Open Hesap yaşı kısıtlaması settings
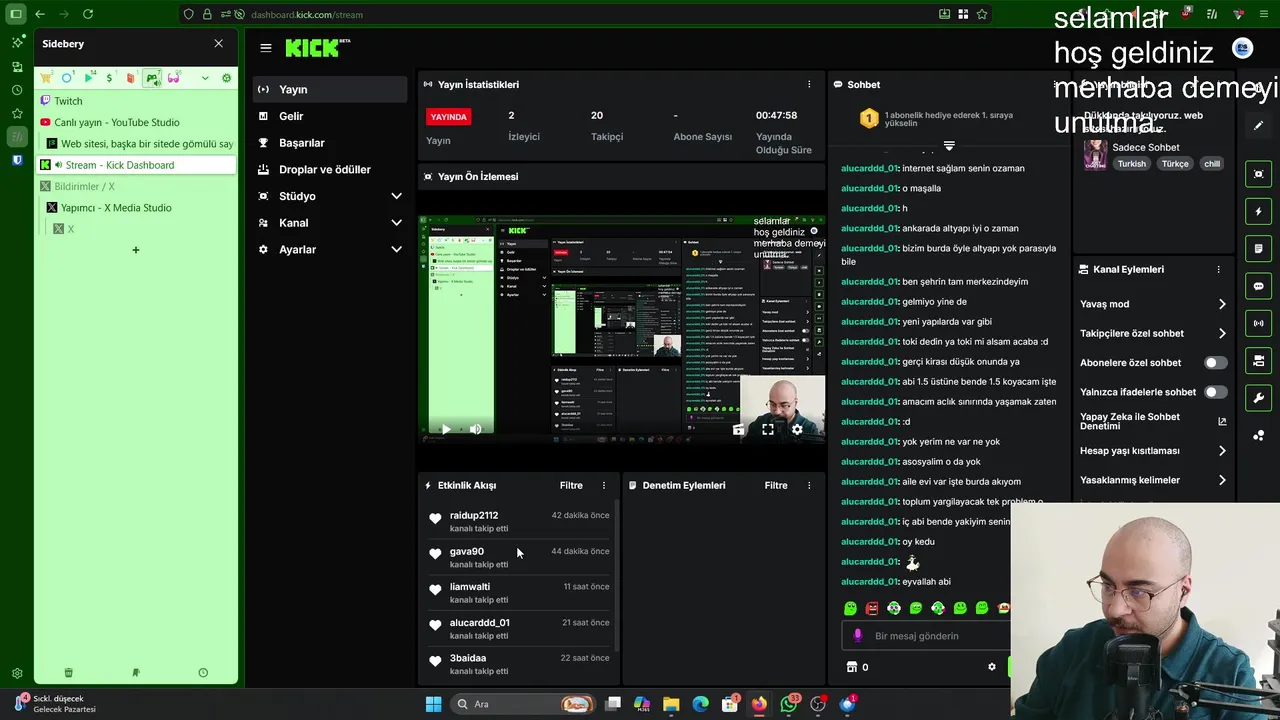The width and height of the screenshot is (1280, 720). (1153, 451)
